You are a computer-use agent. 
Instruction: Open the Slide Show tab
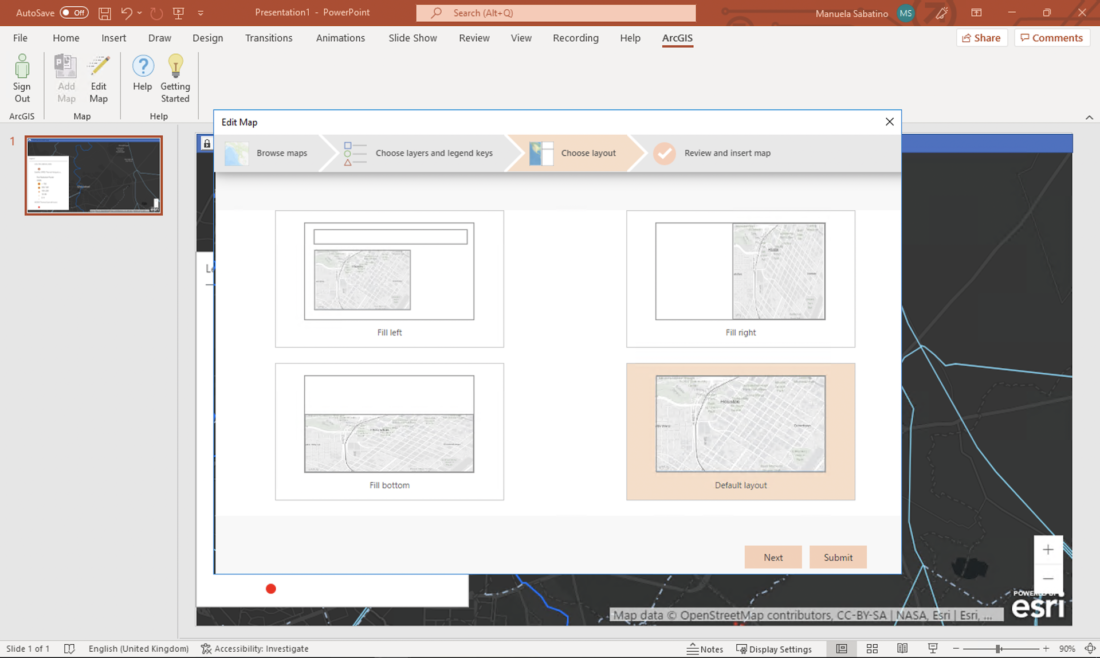[412, 38]
